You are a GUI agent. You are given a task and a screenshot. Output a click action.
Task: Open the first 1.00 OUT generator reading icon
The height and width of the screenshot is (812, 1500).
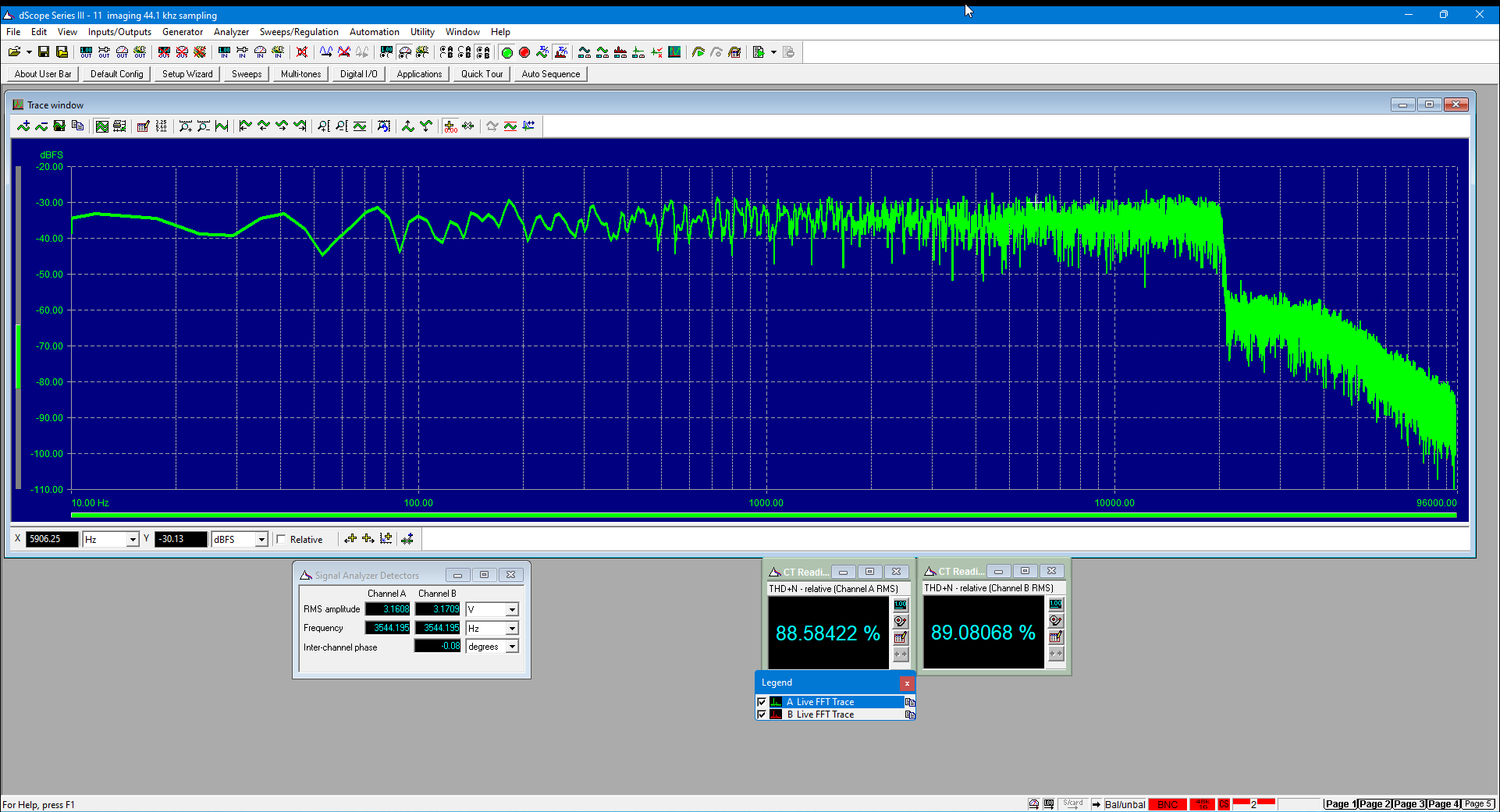tap(86, 52)
